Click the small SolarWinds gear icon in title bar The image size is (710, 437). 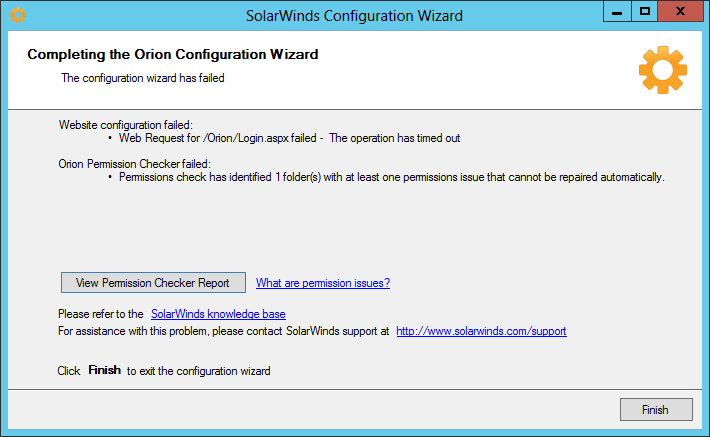[x=18, y=15]
